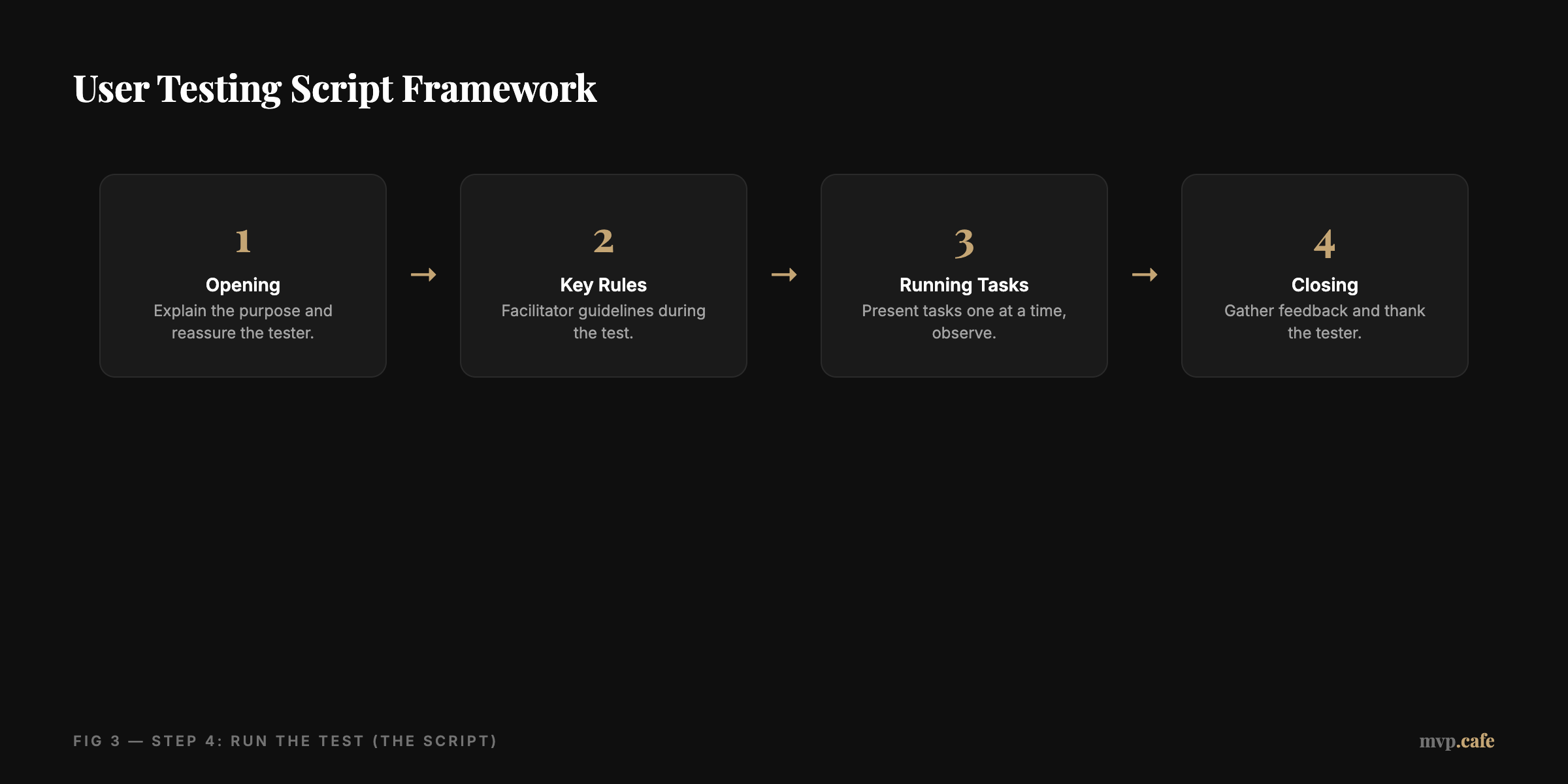Click the text Explain the purpose and reassure the tester

pyautogui.click(x=242, y=321)
